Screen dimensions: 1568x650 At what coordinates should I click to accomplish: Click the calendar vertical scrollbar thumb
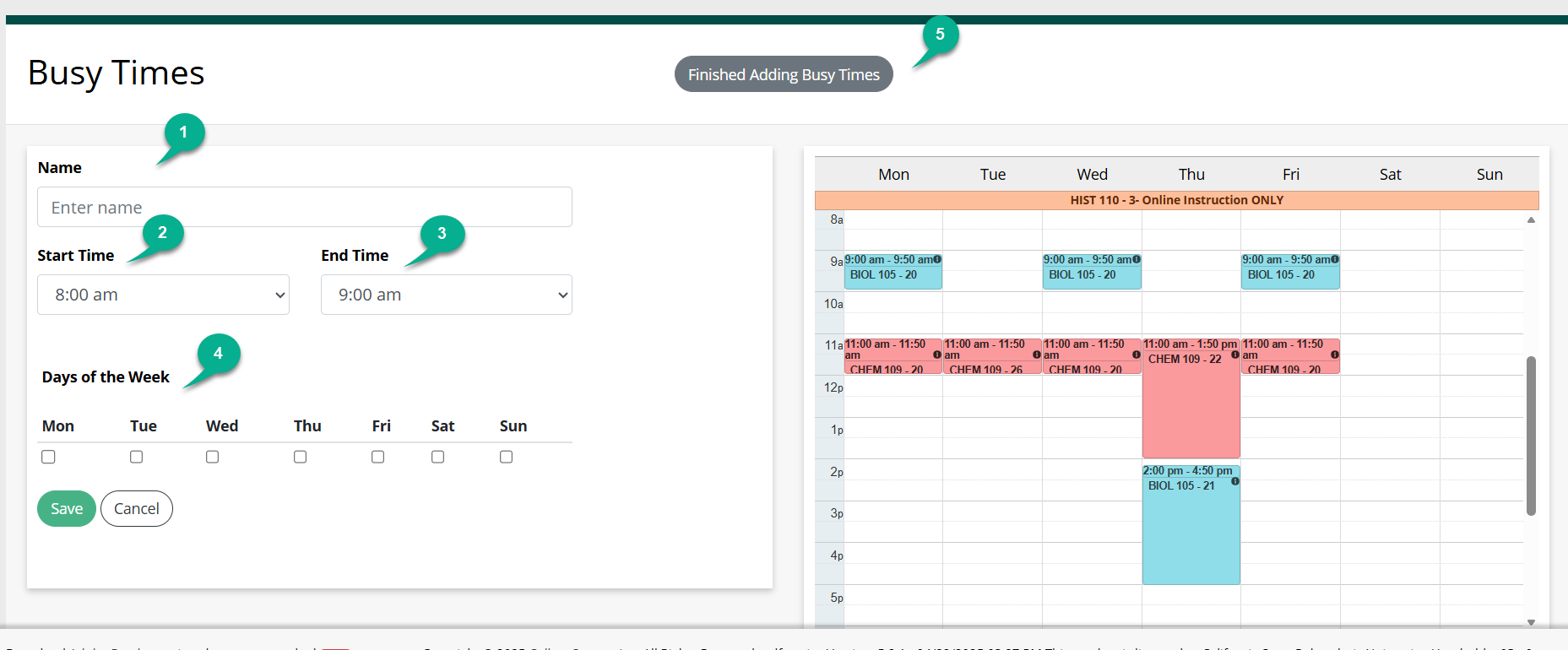point(1531,435)
